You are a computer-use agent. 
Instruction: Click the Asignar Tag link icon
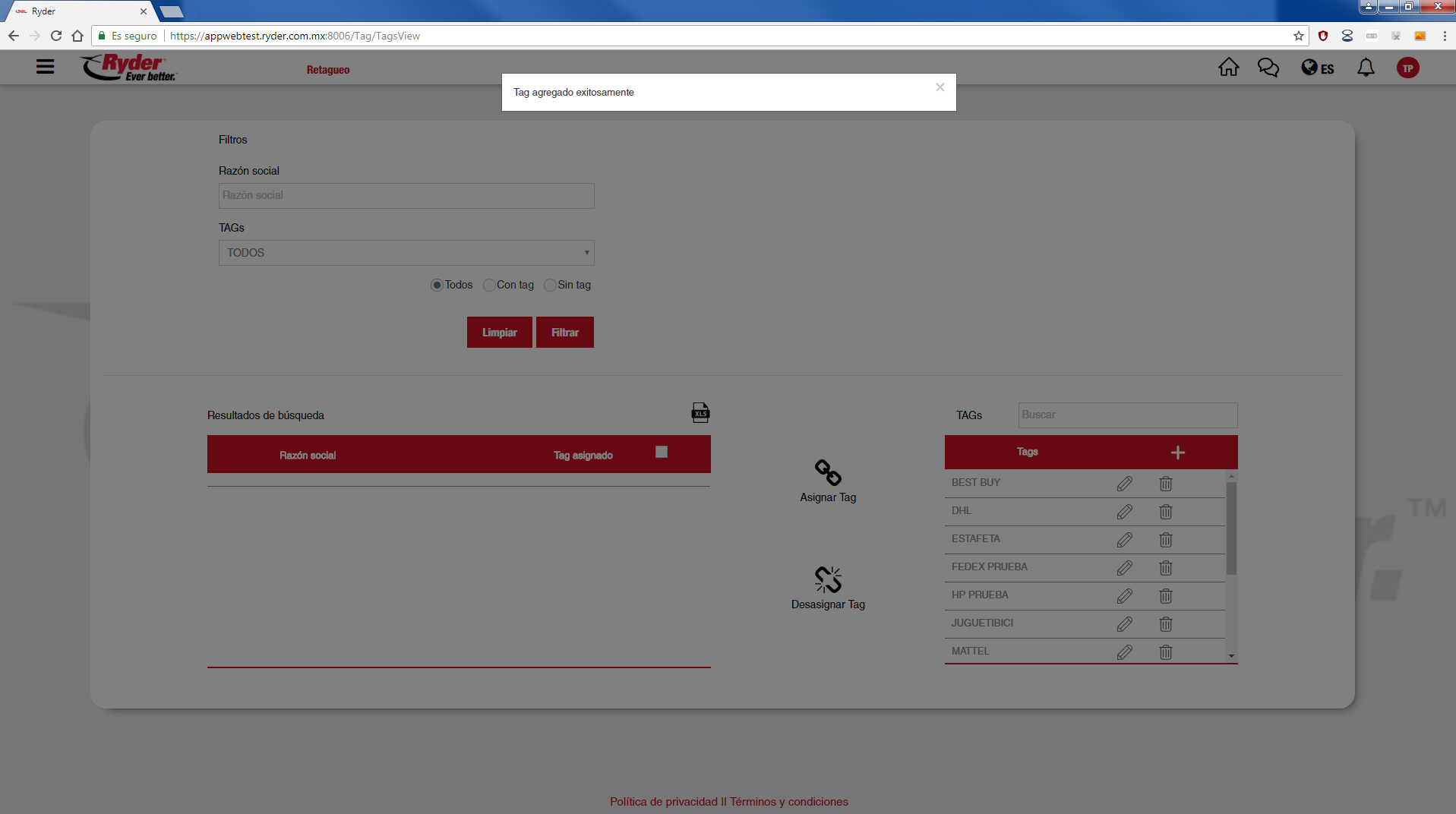pyautogui.click(x=828, y=473)
